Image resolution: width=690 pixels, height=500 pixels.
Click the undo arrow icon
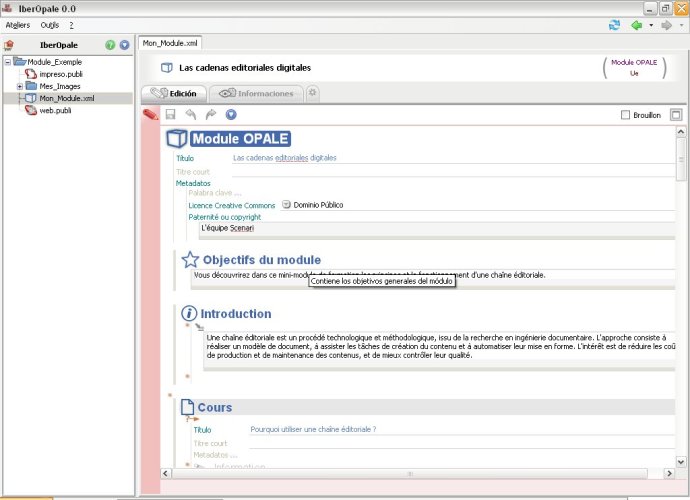[191, 114]
